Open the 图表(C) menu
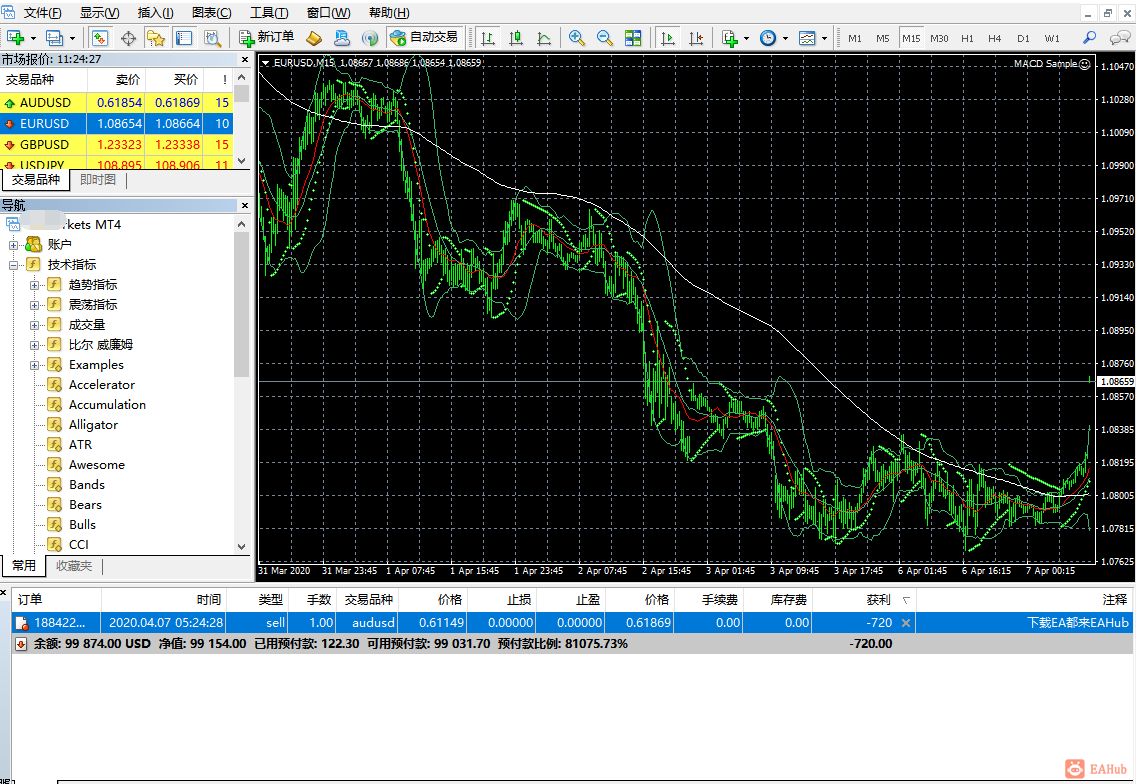This screenshot has width=1136, height=784. pos(211,13)
